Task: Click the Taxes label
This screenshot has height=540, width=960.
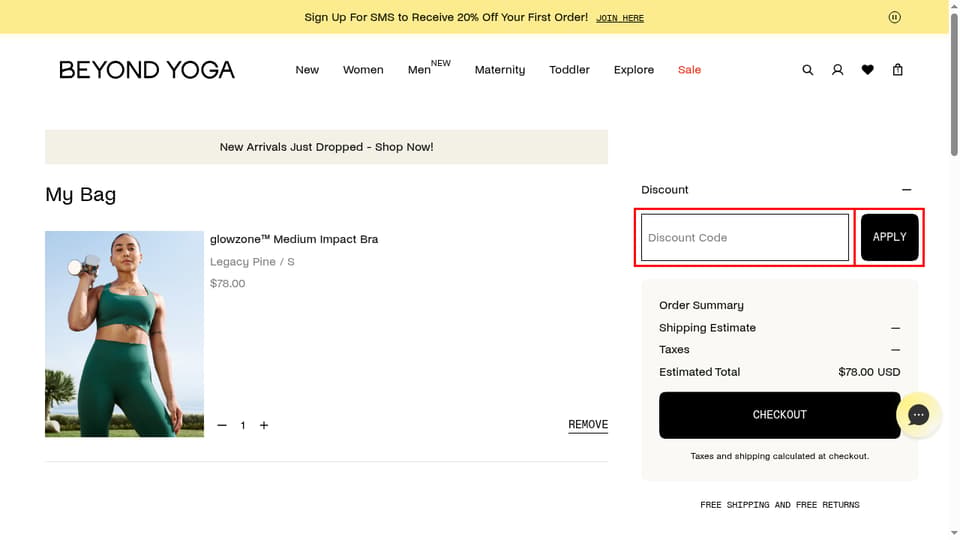Action: pos(674,350)
